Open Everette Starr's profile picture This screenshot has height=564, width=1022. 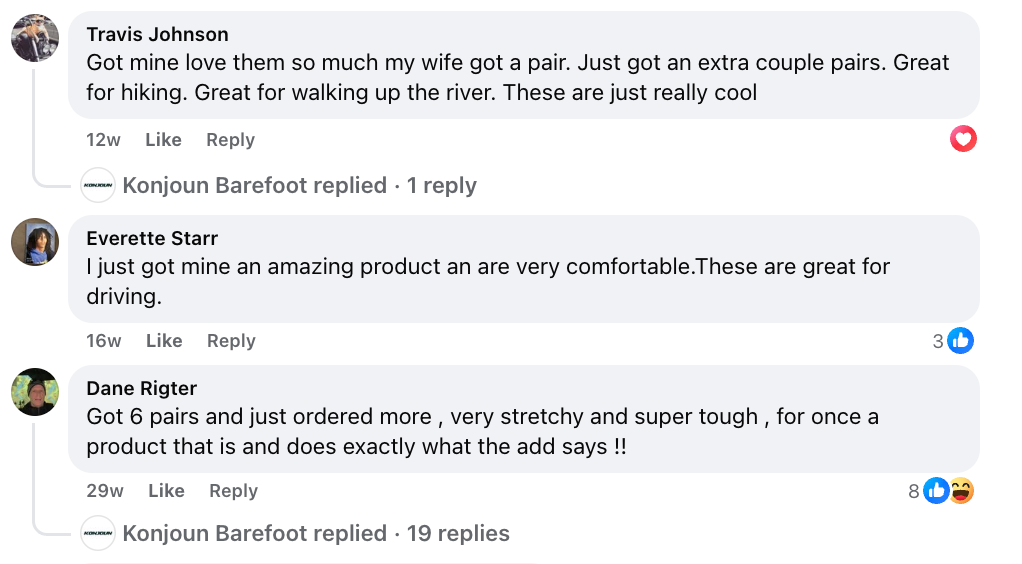[35, 243]
